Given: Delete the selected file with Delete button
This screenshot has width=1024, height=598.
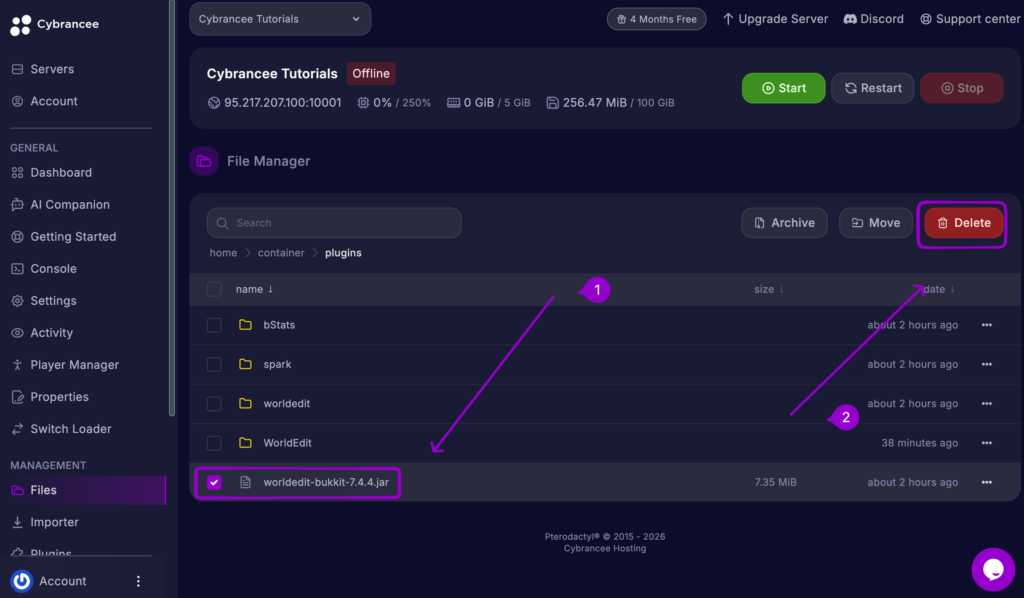Looking at the screenshot, I should coord(964,223).
